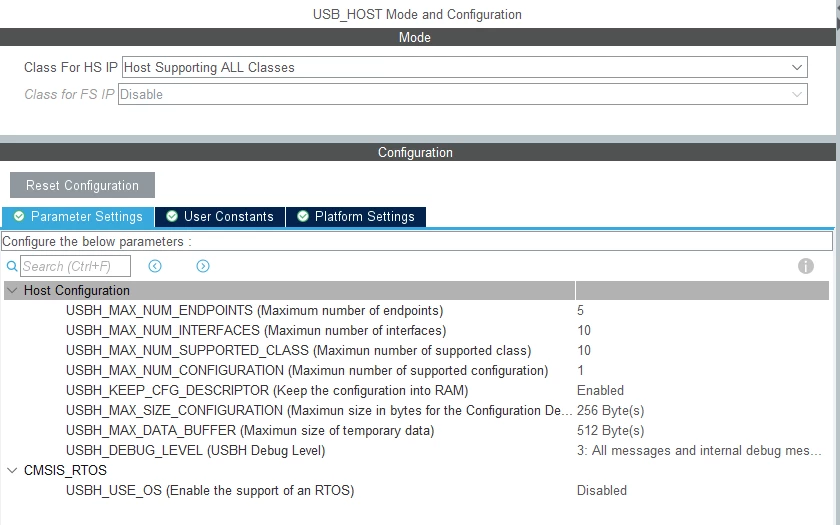Click green check icon on Parameter Settings
Image resolution: width=840 pixels, height=525 pixels.
pyautogui.click(x=19, y=216)
